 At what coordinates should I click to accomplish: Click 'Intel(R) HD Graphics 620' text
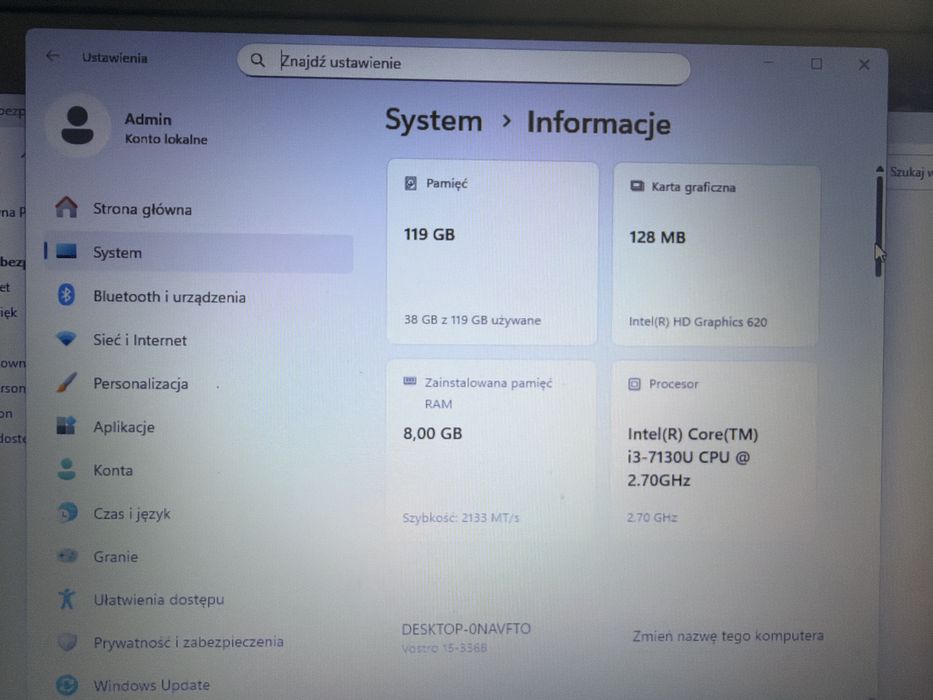pos(698,322)
